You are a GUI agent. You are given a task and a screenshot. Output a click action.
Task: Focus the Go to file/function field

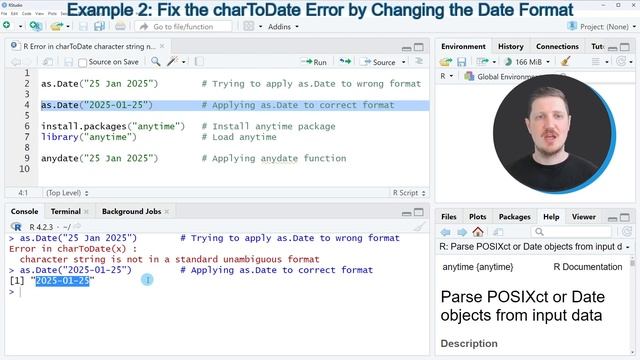point(183,27)
